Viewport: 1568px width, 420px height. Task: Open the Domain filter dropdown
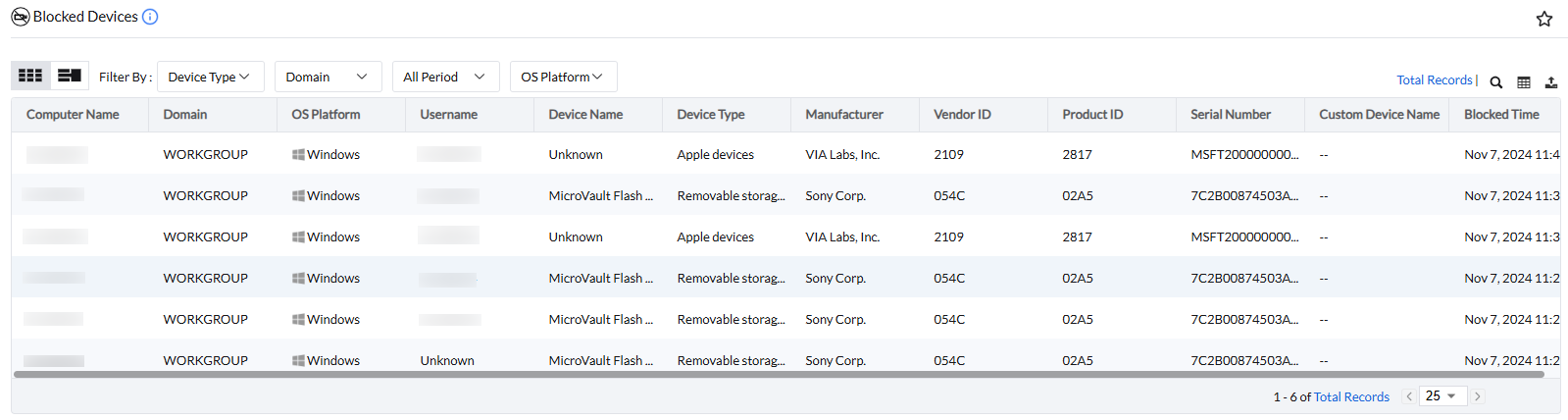tap(328, 77)
